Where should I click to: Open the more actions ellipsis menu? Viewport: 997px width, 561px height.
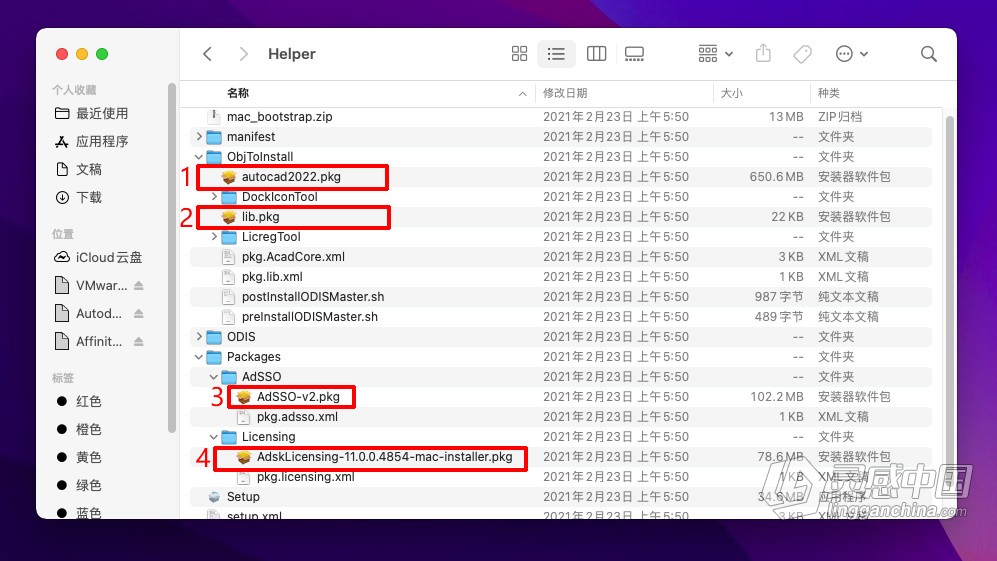click(x=851, y=54)
